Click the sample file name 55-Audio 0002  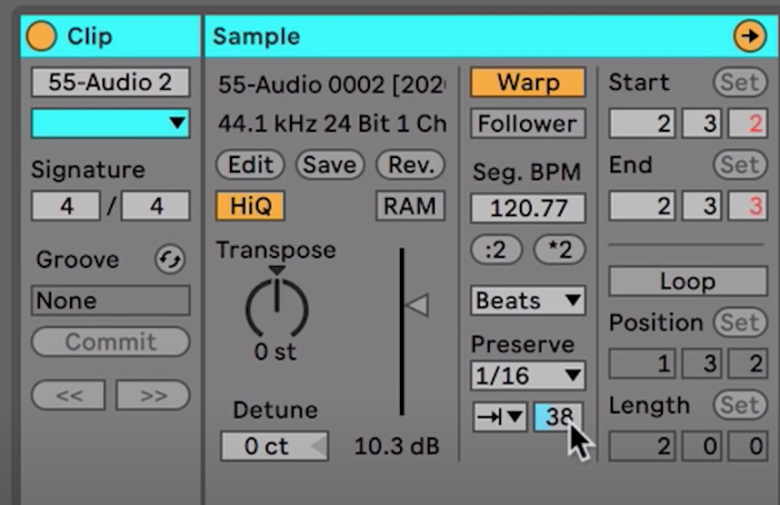pos(332,85)
